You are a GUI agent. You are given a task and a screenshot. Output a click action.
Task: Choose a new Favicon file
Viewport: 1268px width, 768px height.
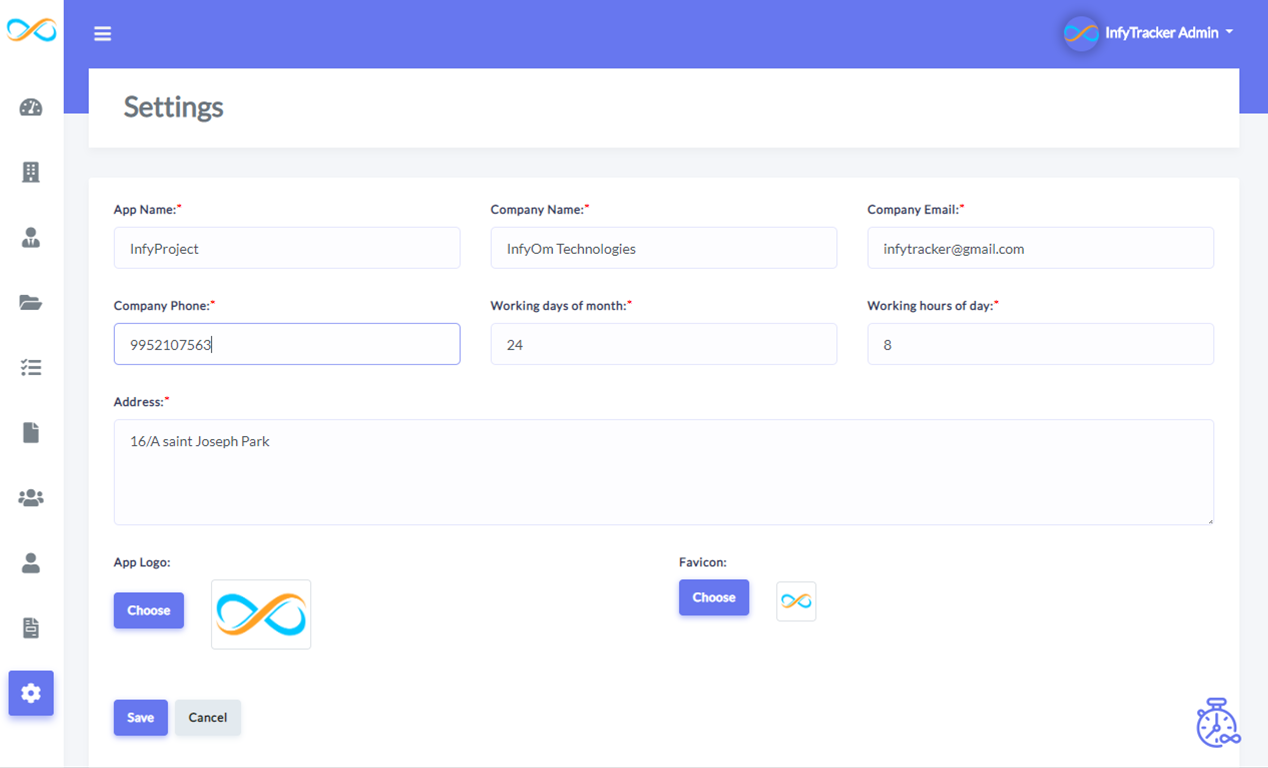(x=713, y=597)
